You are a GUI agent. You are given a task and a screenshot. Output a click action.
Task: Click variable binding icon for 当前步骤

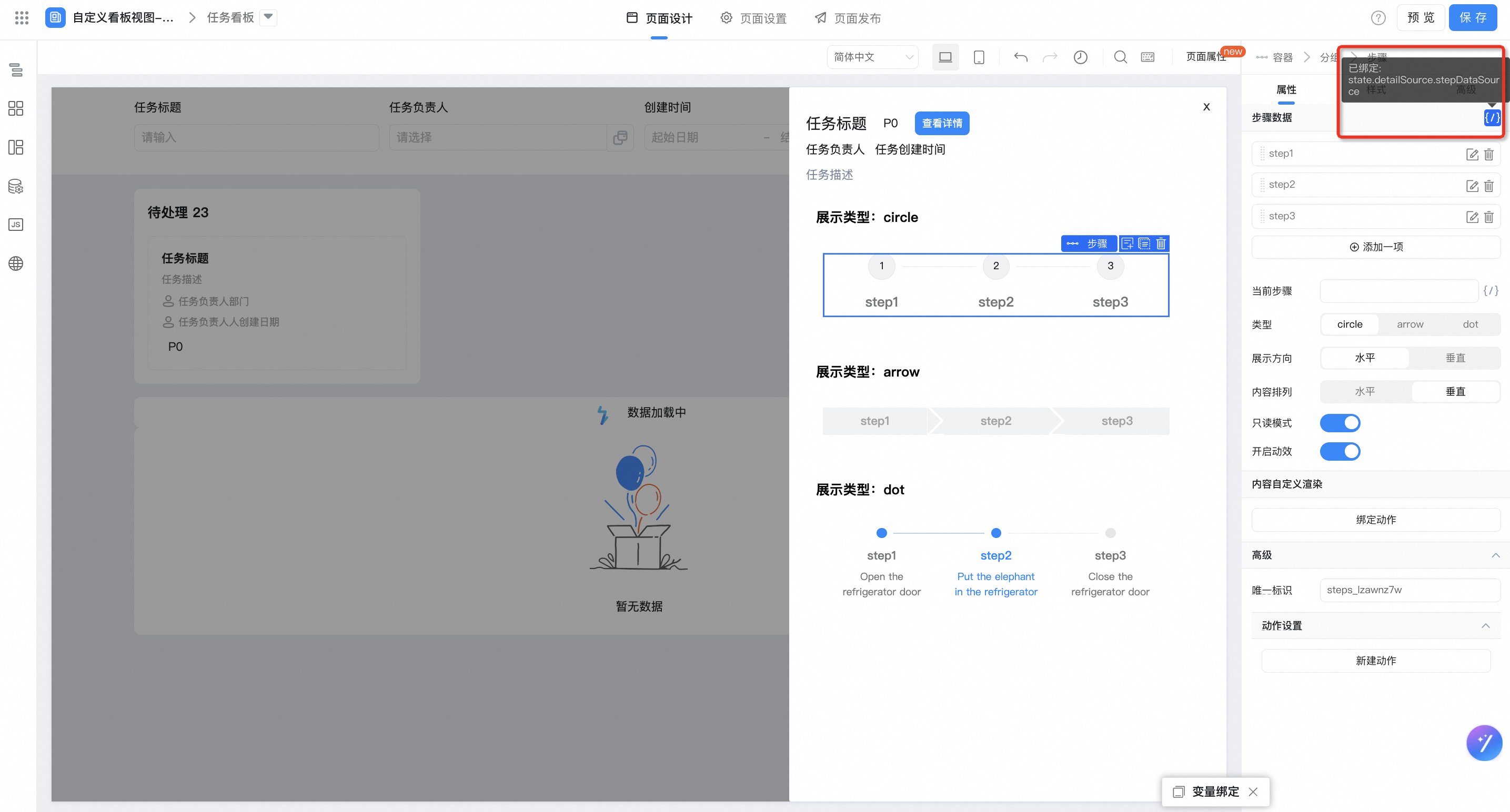coord(1491,291)
